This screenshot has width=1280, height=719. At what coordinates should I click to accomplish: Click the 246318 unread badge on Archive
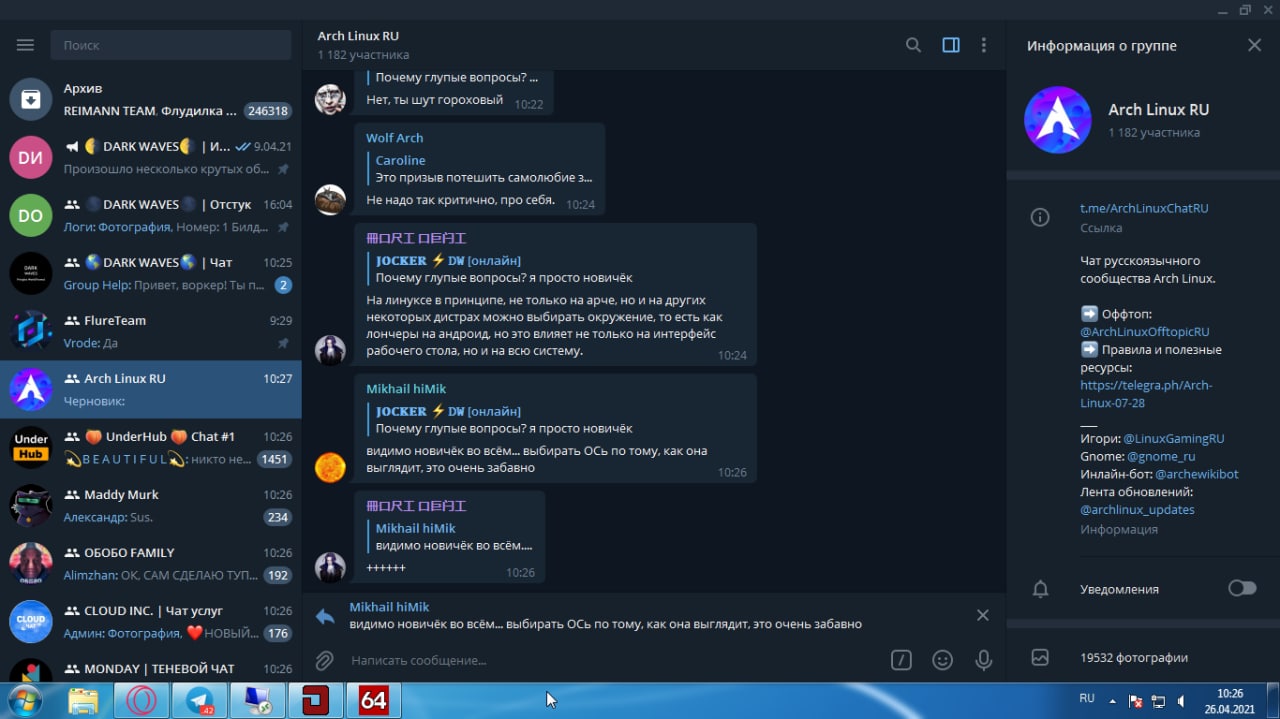click(x=268, y=111)
